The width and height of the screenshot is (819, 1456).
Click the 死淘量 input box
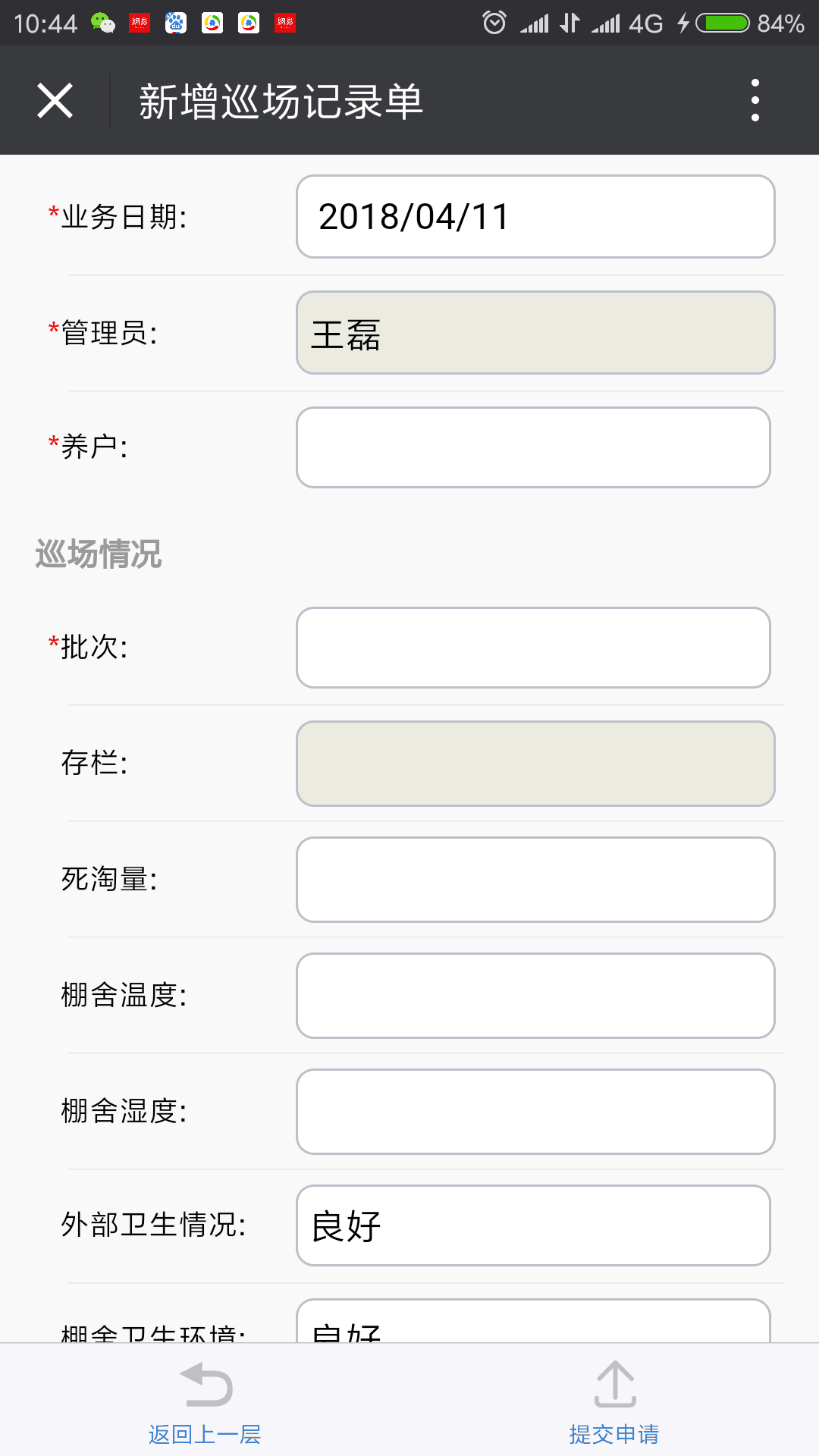tap(535, 880)
